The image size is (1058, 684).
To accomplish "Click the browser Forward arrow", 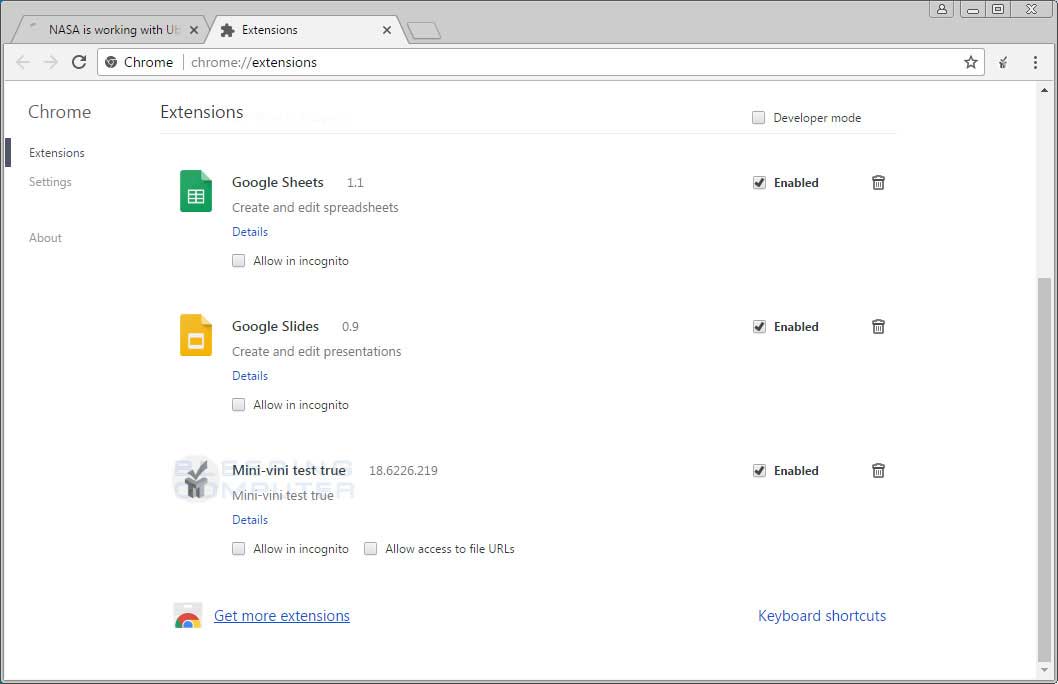I will (x=51, y=63).
